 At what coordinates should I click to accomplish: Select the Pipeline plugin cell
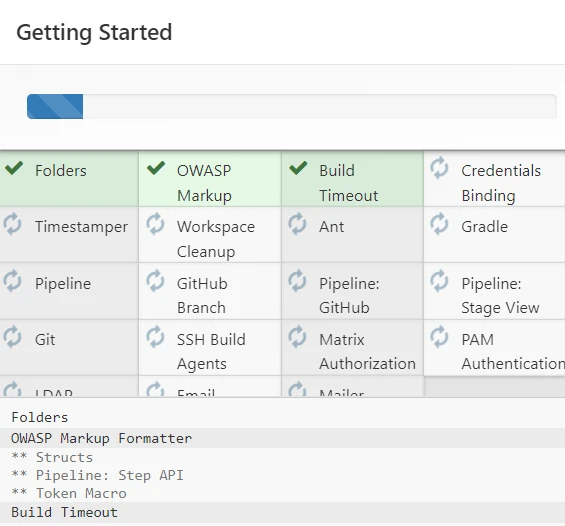[69, 291]
